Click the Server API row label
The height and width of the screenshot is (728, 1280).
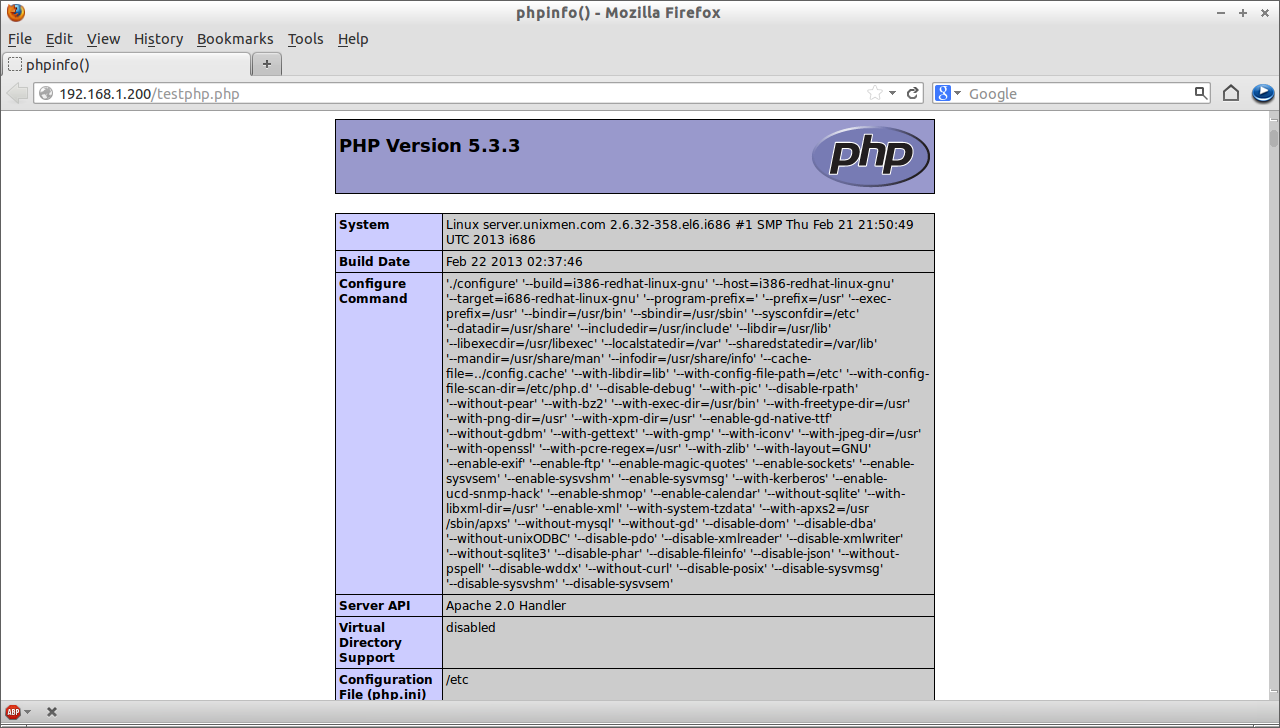pos(374,606)
